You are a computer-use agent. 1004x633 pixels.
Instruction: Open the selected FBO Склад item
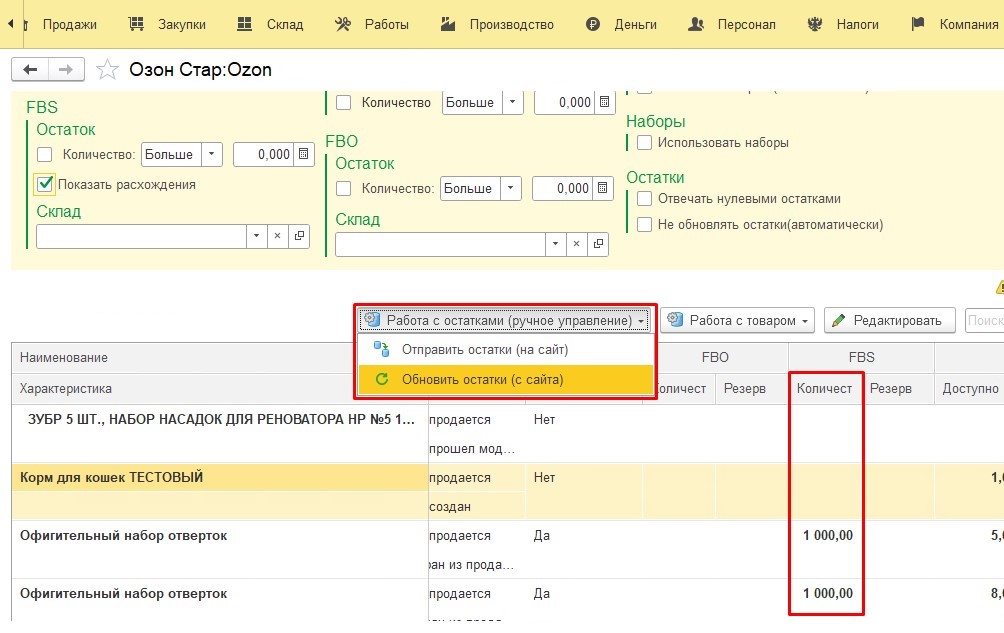coord(598,244)
